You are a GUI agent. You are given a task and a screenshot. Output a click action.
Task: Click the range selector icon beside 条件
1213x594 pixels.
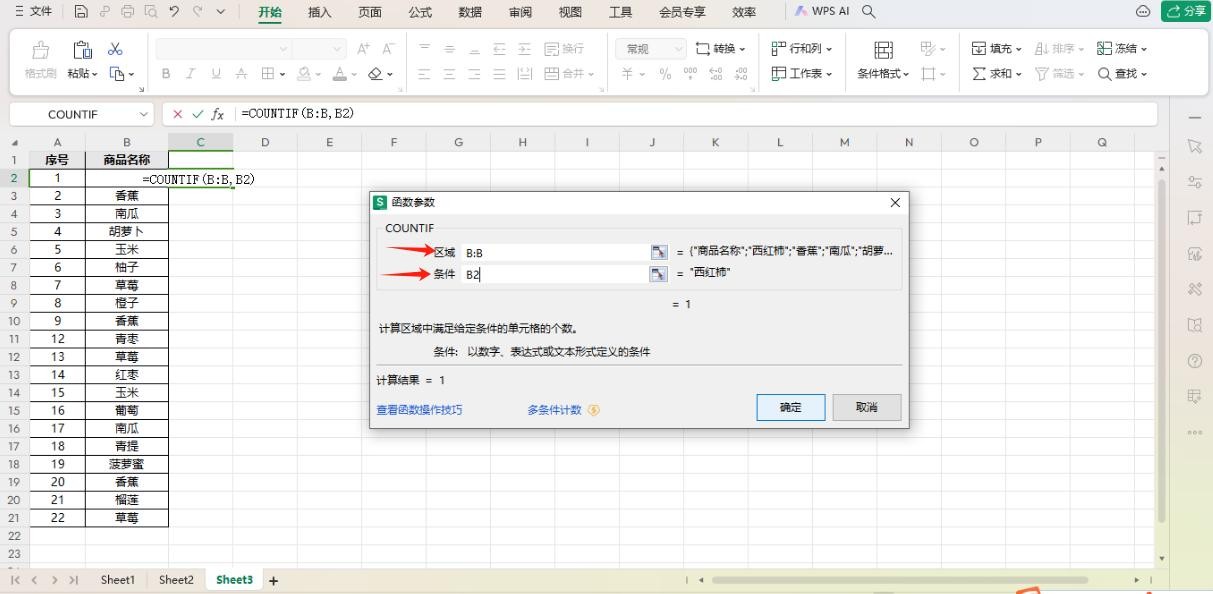pyautogui.click(x=658, y=274)
